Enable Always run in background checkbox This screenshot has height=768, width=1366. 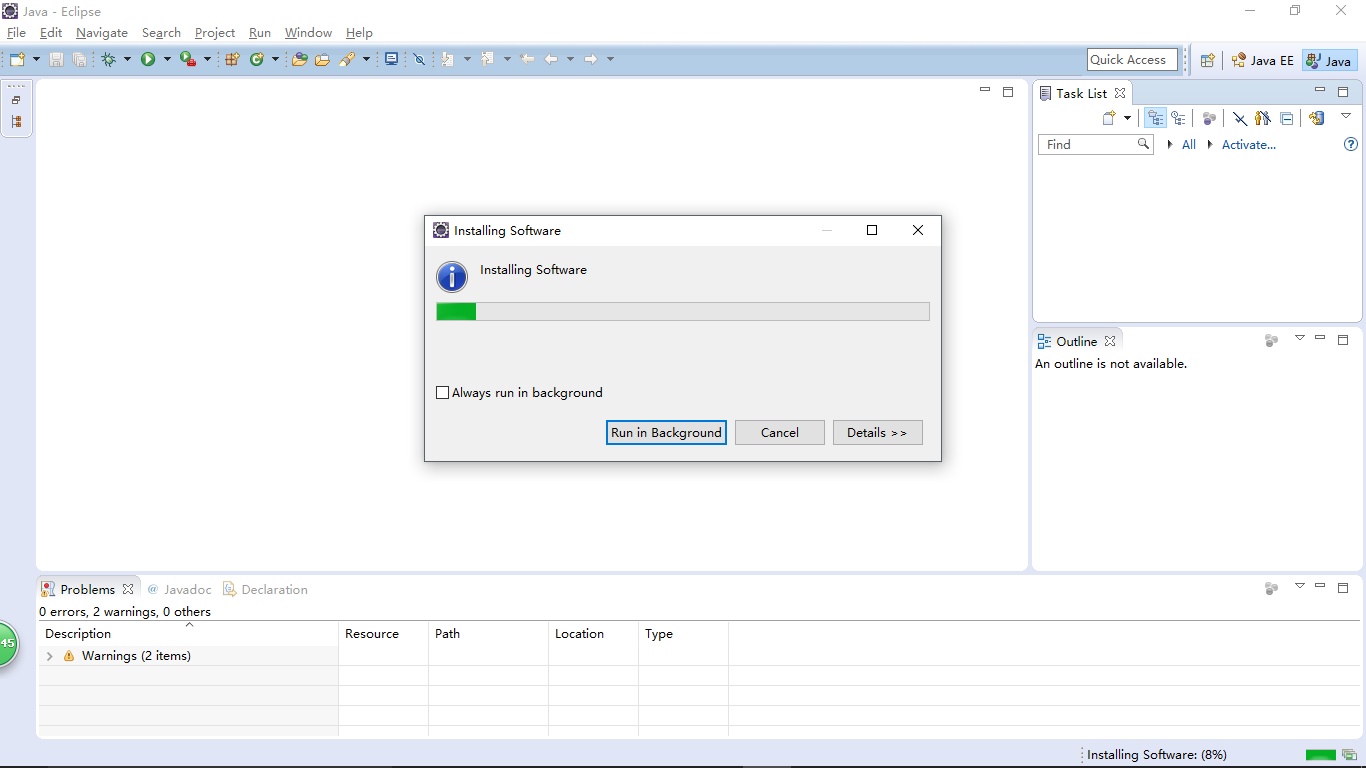[x=443, y=393]
